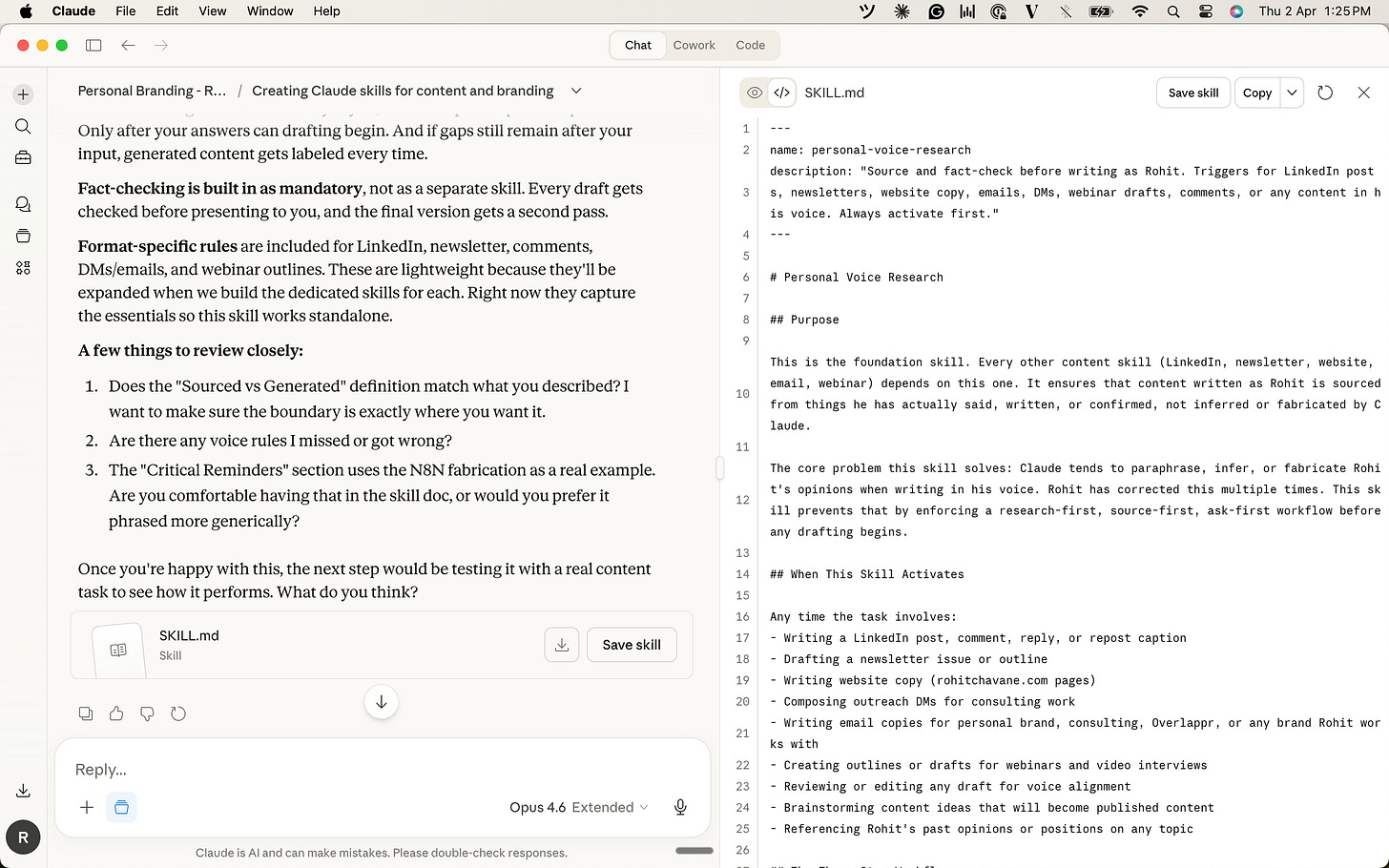Open search in the left sidebar
The height and width of the screenshot is (868, 1389).
(x=23, y=127)
